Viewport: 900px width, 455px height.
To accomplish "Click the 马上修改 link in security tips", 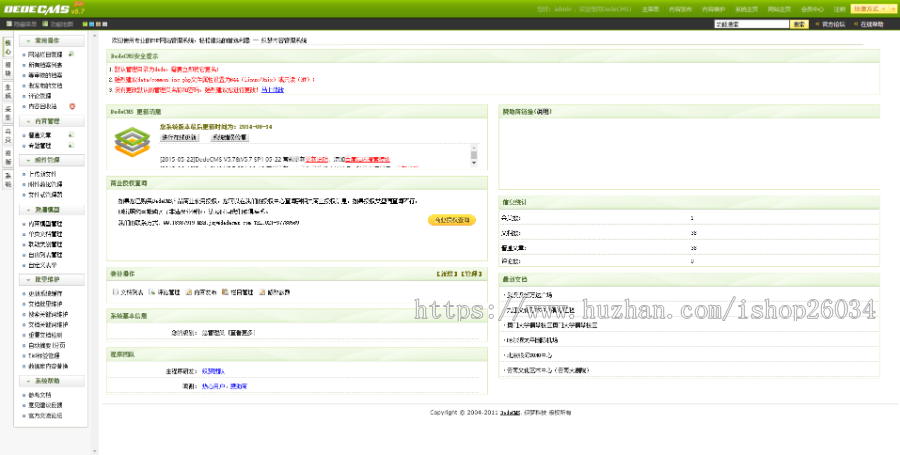I will coord(273,90).
